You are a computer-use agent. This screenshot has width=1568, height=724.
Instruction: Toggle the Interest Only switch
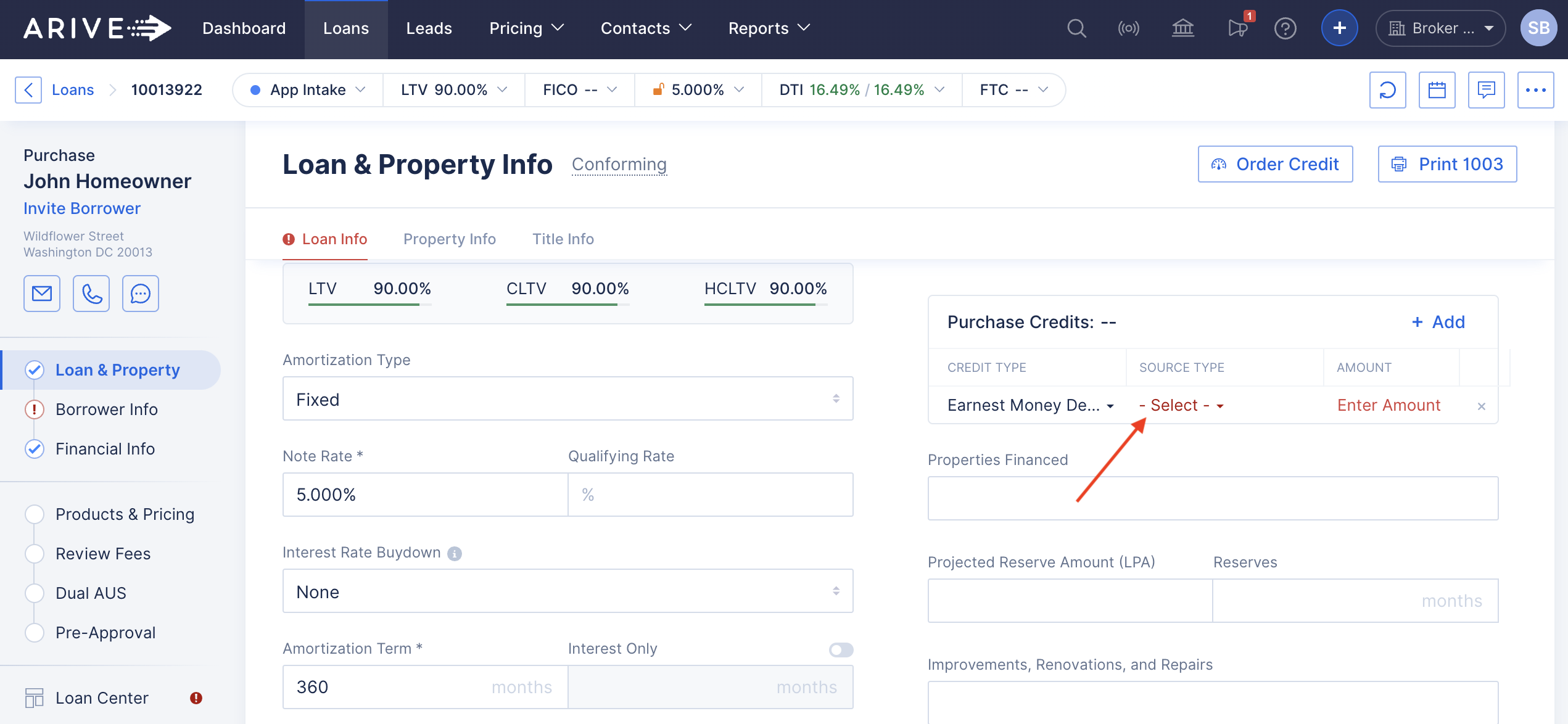tap(841, 649)
